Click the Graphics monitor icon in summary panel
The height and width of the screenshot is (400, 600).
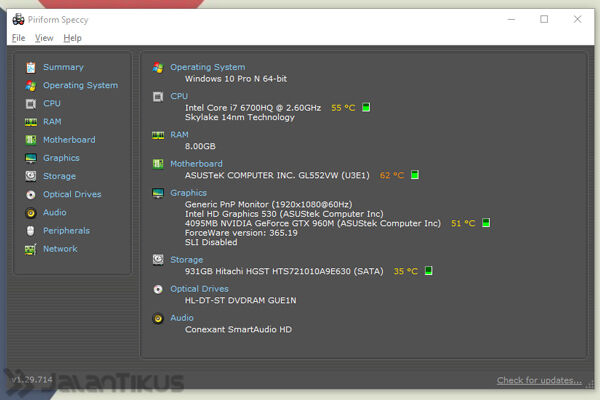coord(158,193)
